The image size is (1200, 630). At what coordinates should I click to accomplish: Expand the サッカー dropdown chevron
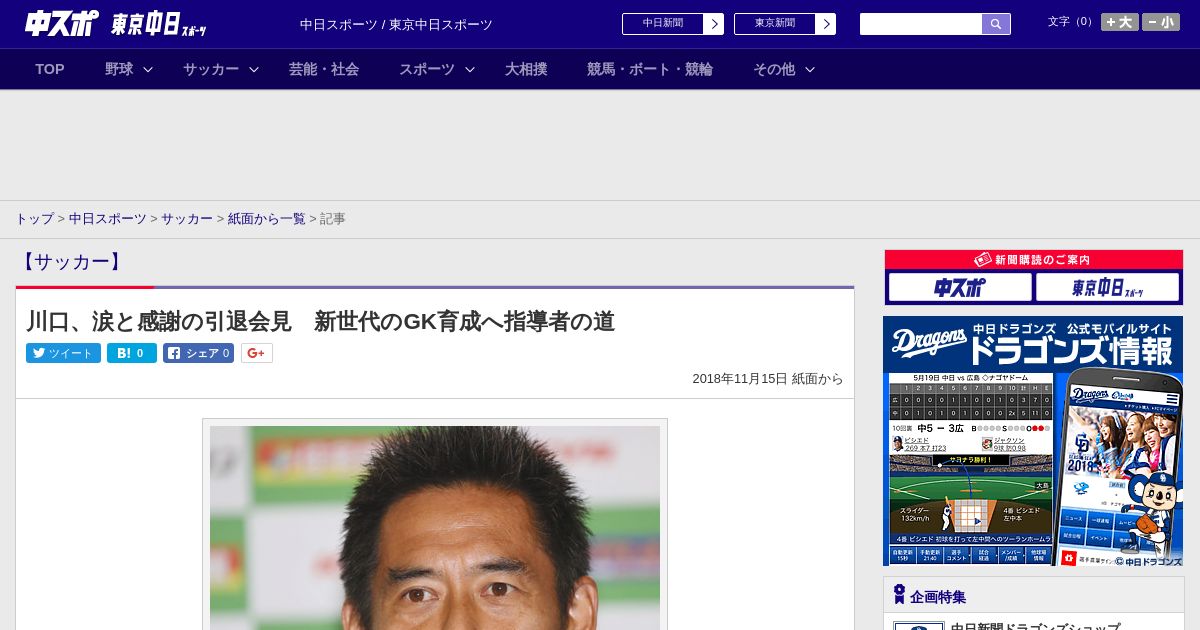tap(254, 69)
